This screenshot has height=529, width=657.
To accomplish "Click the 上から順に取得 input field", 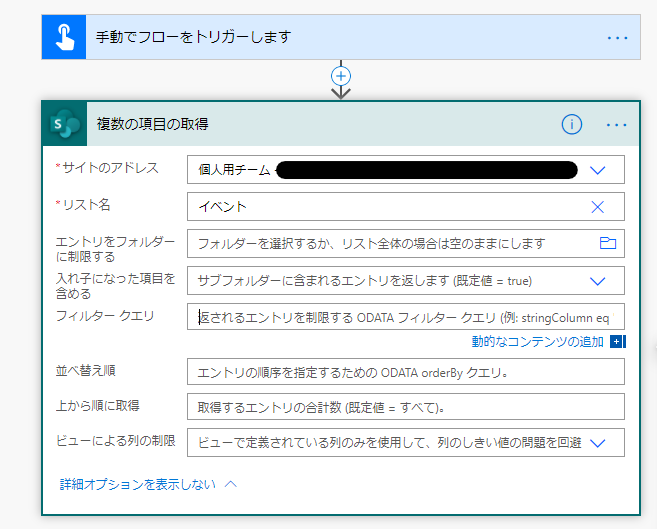I will (406, 407).
